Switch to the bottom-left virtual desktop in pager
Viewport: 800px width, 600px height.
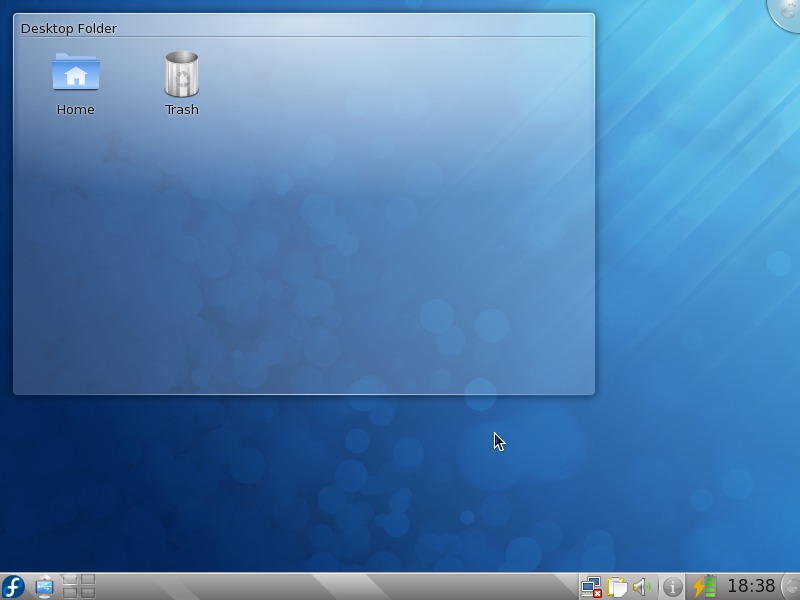69,592
